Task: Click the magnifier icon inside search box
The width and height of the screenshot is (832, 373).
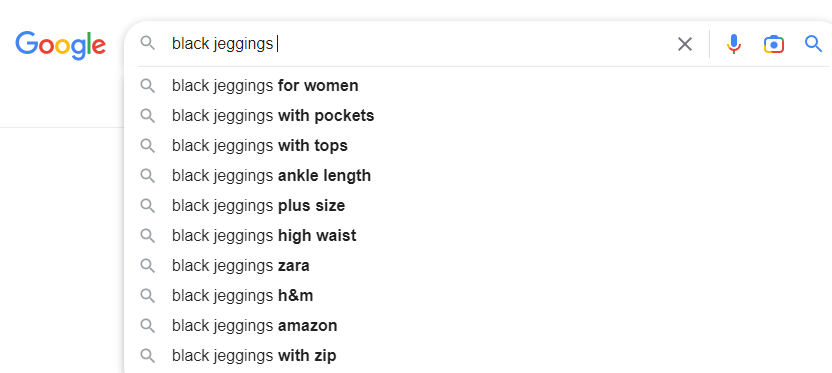Action: 148,44
